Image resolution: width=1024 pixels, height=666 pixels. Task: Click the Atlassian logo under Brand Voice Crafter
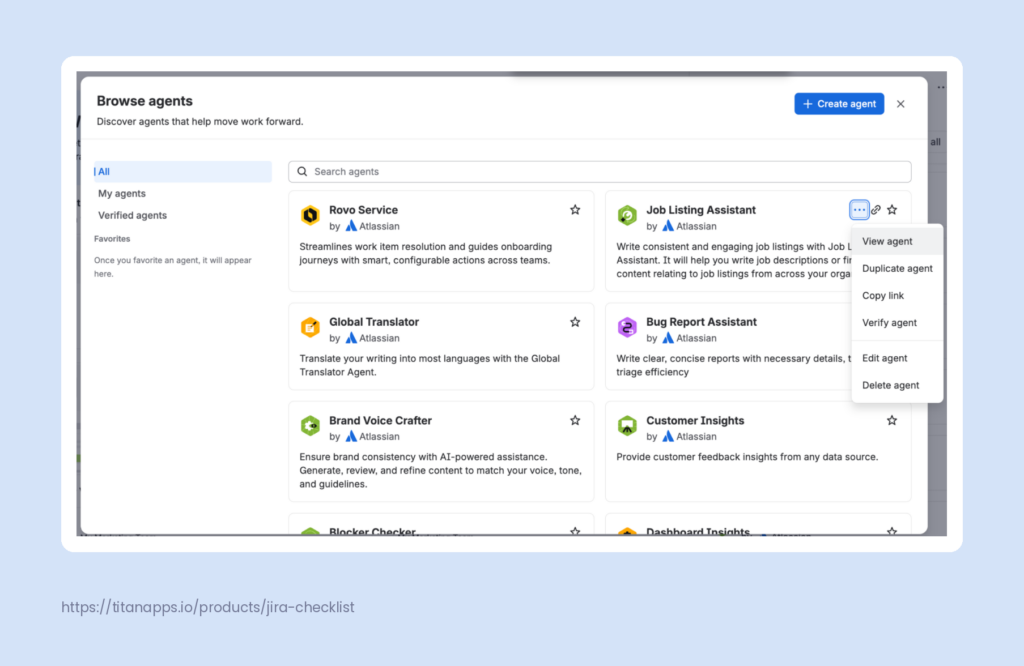point(351,436)
